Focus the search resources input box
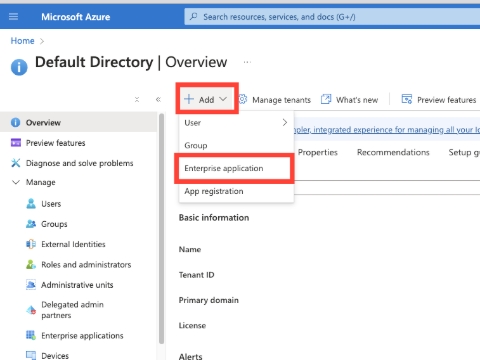 [332, 17]
